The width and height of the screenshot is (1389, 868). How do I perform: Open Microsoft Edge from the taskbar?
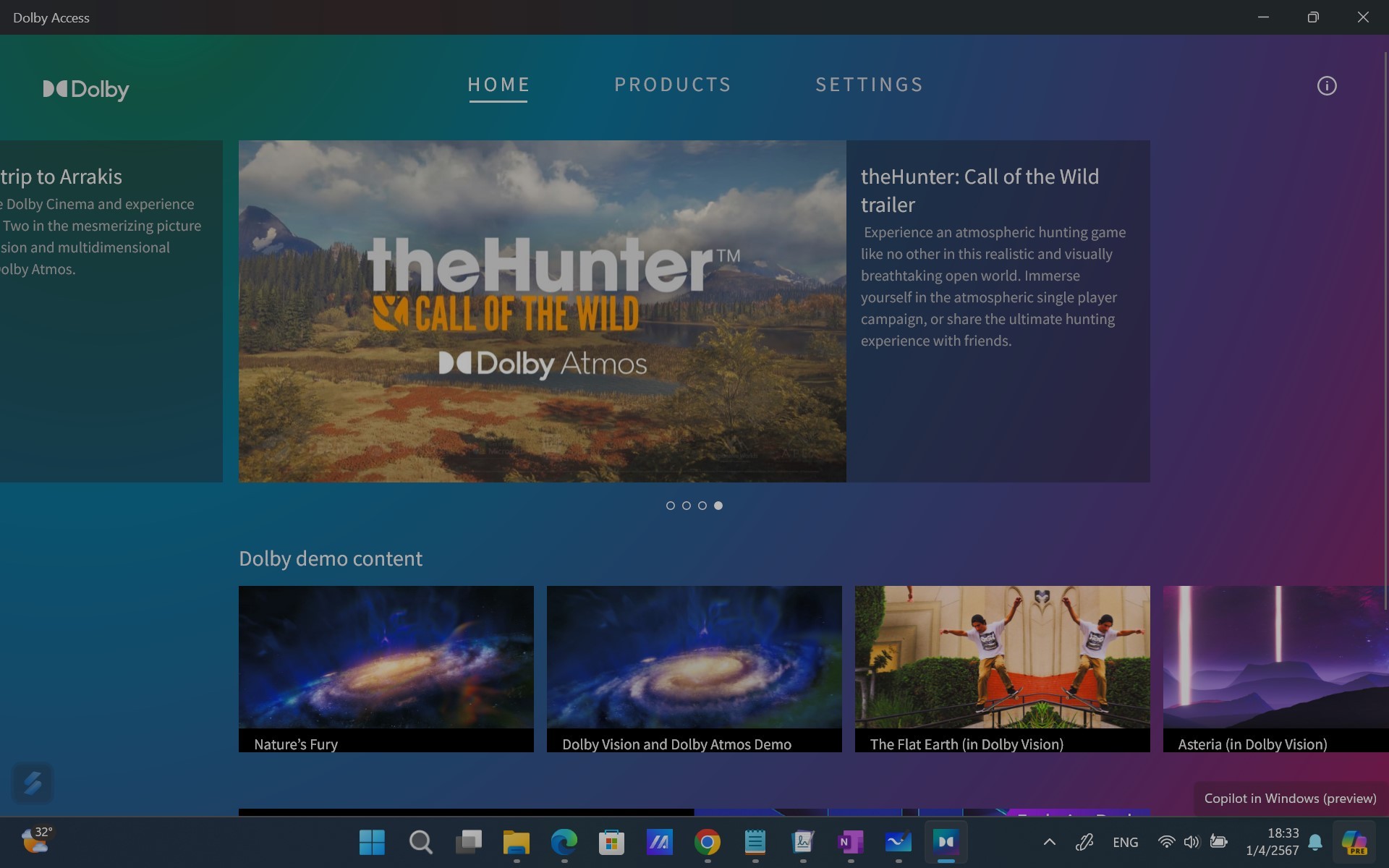pyautogui.click(x=564, y=842)
